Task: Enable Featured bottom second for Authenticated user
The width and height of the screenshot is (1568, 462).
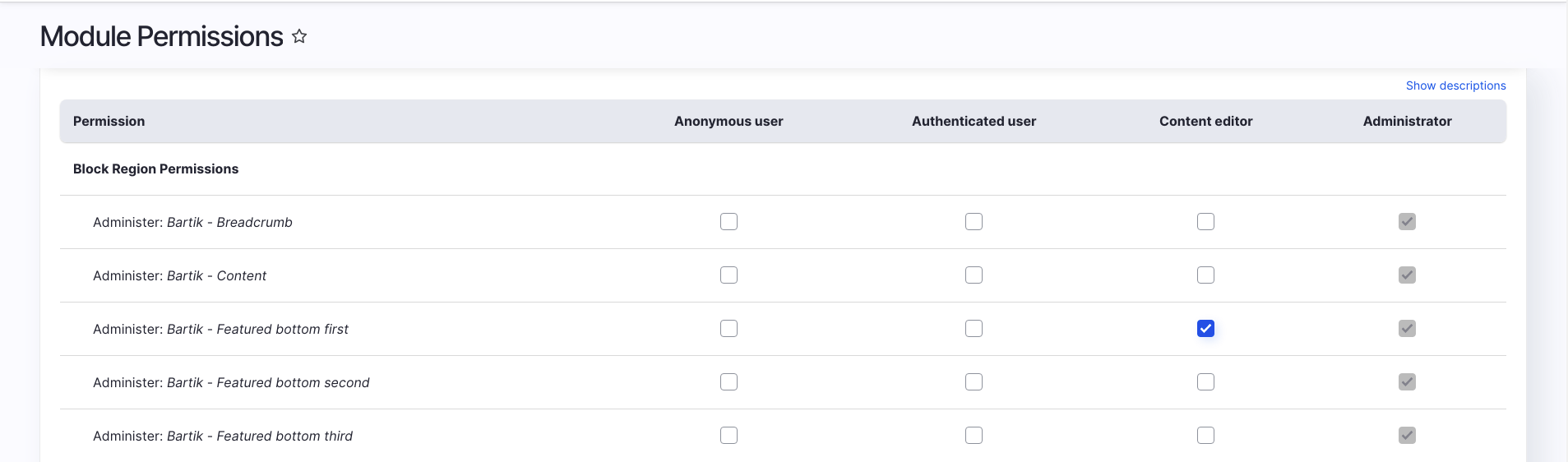Action: point(974,382)
